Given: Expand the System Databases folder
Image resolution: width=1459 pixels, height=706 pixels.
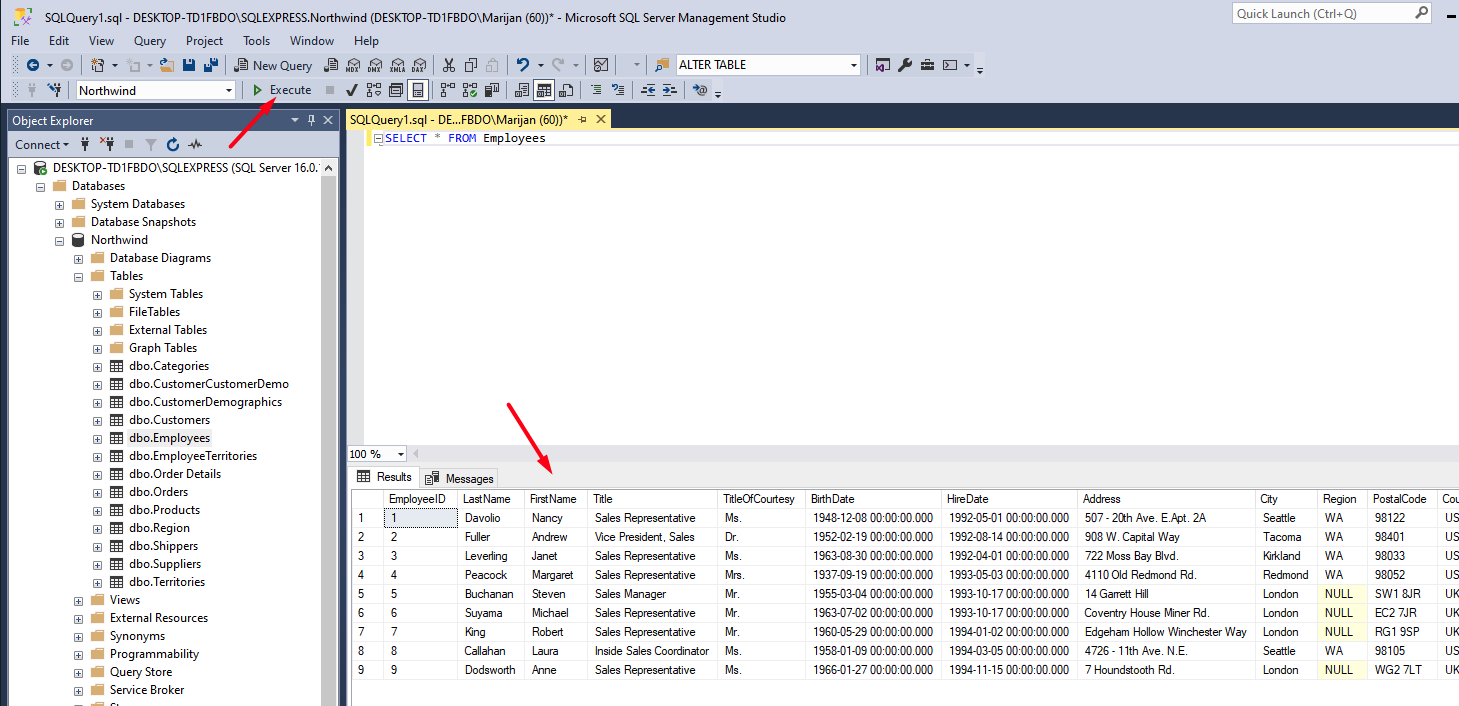Looking at the screenshot, I should (x=60, y=204).
